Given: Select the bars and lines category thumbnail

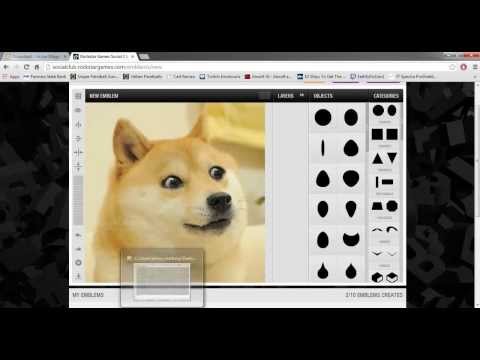Looking at the screenshot, I should point(384,182).
